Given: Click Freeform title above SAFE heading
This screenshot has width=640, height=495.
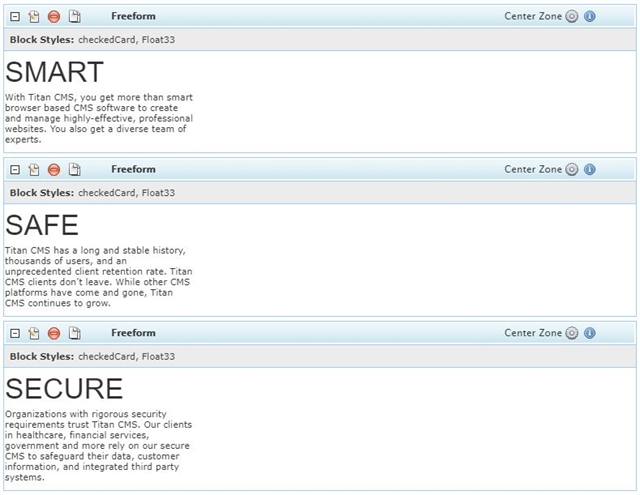Looking at the screenshot, I should (133, 169).
